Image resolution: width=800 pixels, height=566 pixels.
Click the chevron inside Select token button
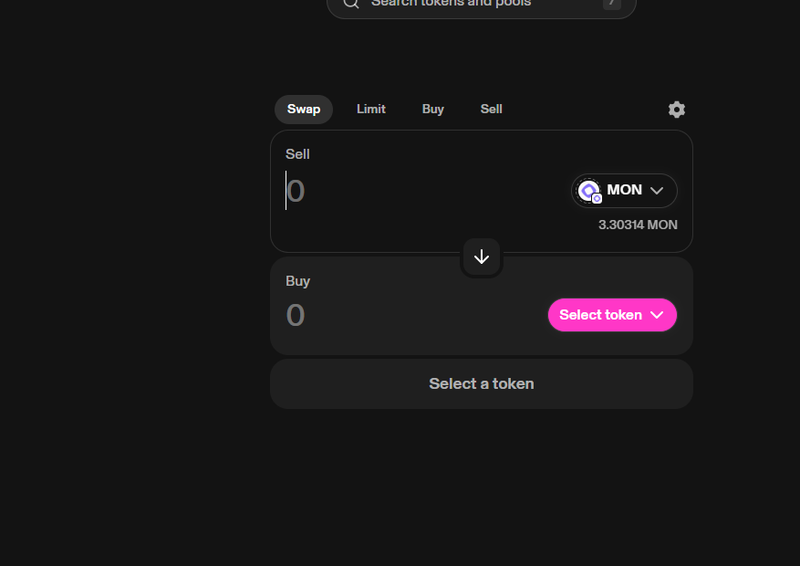[657, 315]
